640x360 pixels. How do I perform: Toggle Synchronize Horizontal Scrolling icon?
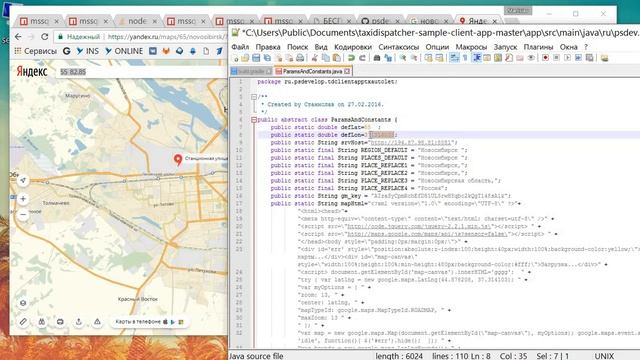(439, 58)
